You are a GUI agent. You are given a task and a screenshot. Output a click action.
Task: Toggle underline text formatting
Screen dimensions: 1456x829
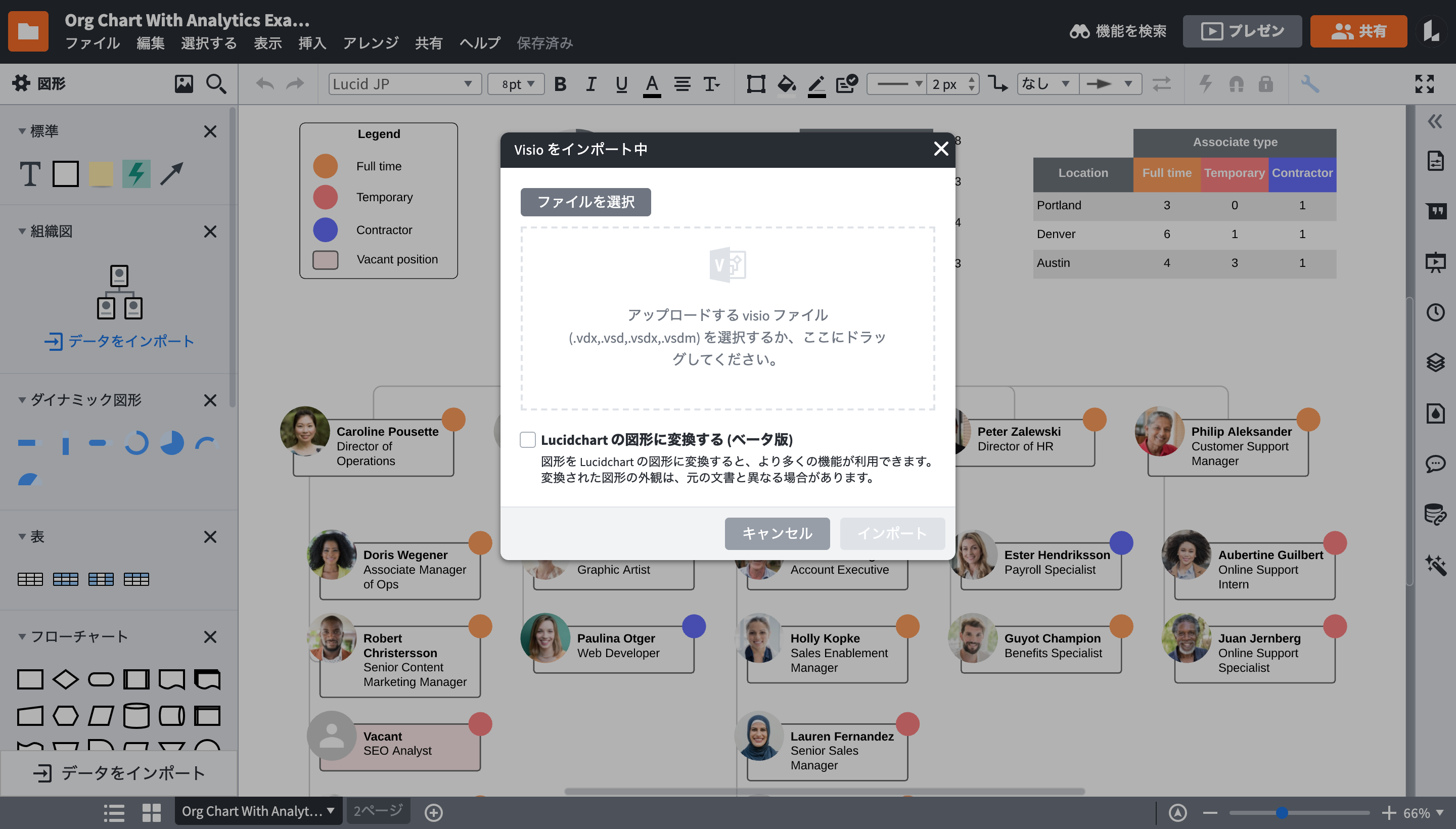(x=621, y=84)
